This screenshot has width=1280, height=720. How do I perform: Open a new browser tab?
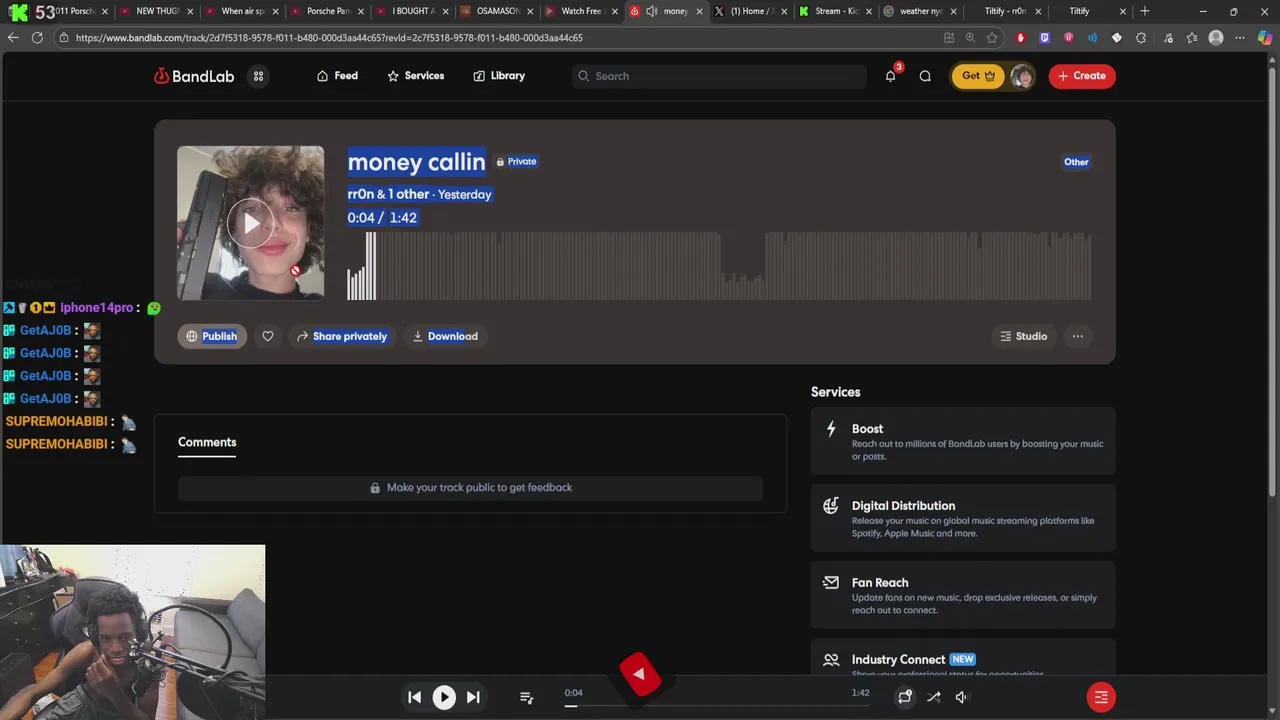(1144, 11)
